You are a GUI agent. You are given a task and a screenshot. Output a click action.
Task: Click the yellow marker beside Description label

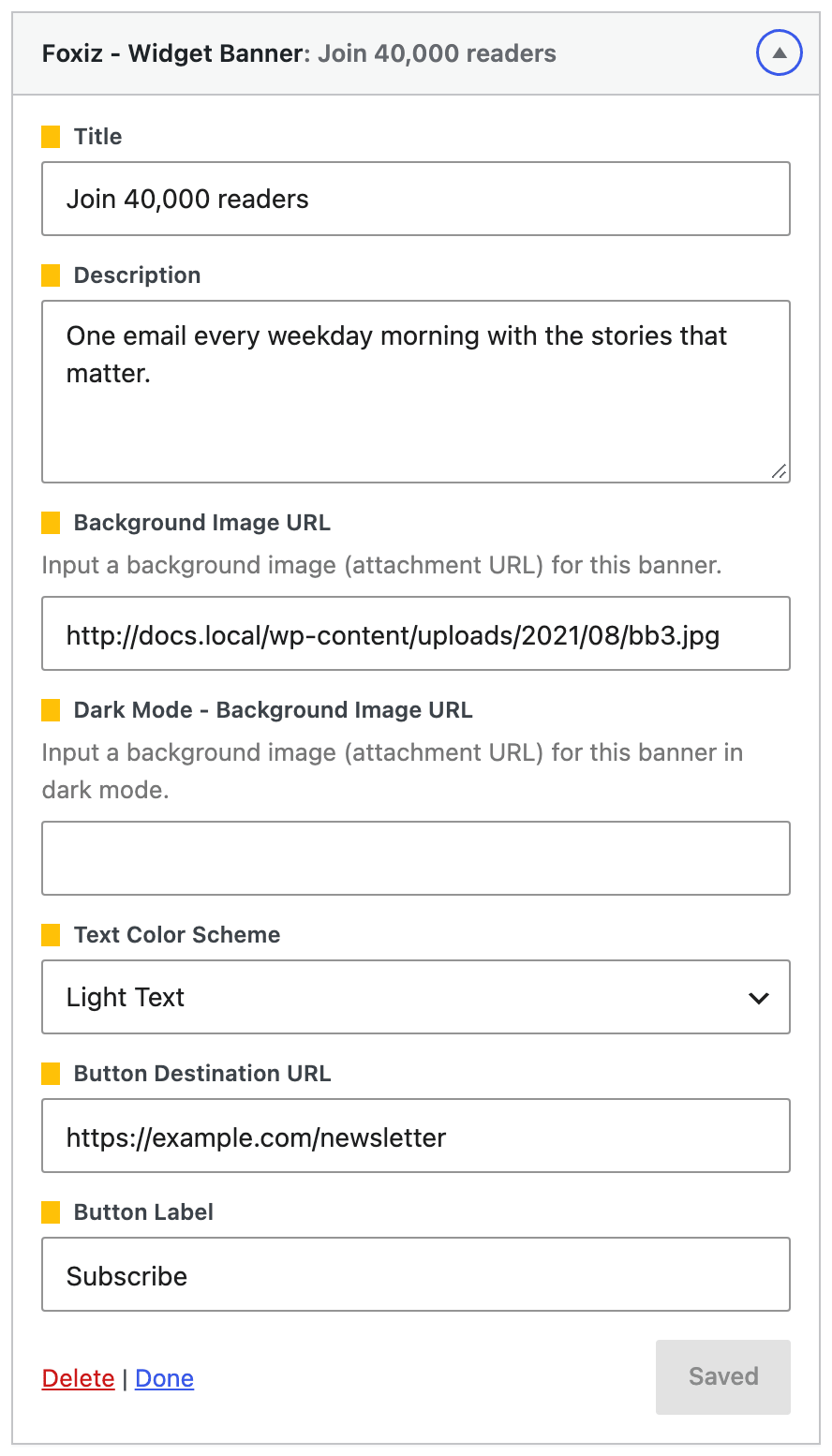[x=52, y=275]
